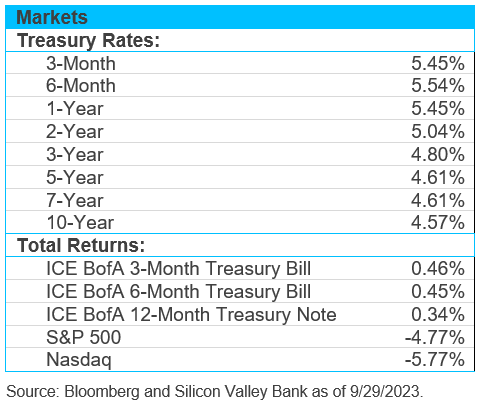The width and height of the screenshot is (482, 402).
Task: Click the Markets header title
Action: tap(52, 17)
